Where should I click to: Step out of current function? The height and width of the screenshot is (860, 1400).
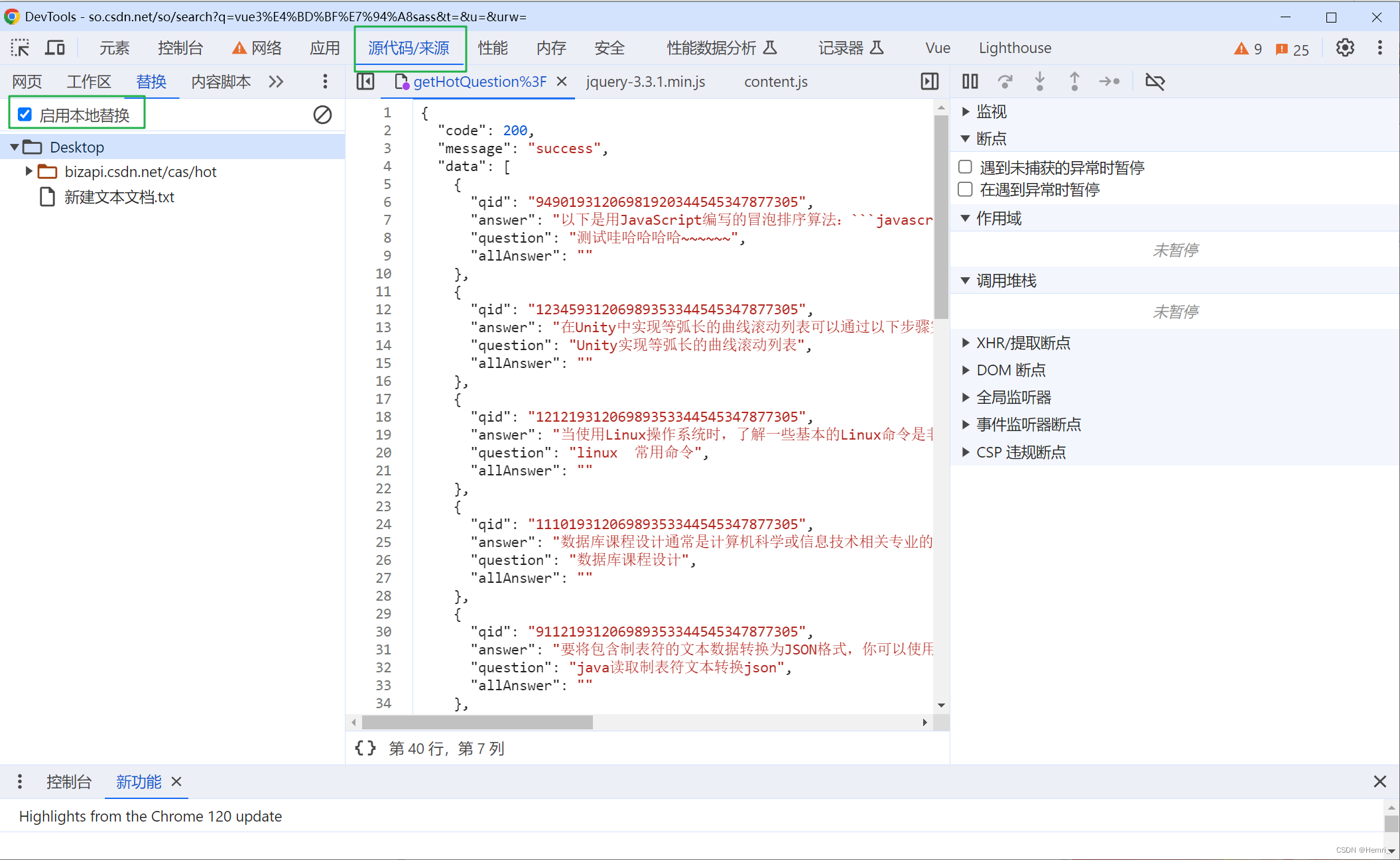click(1074, 82)
